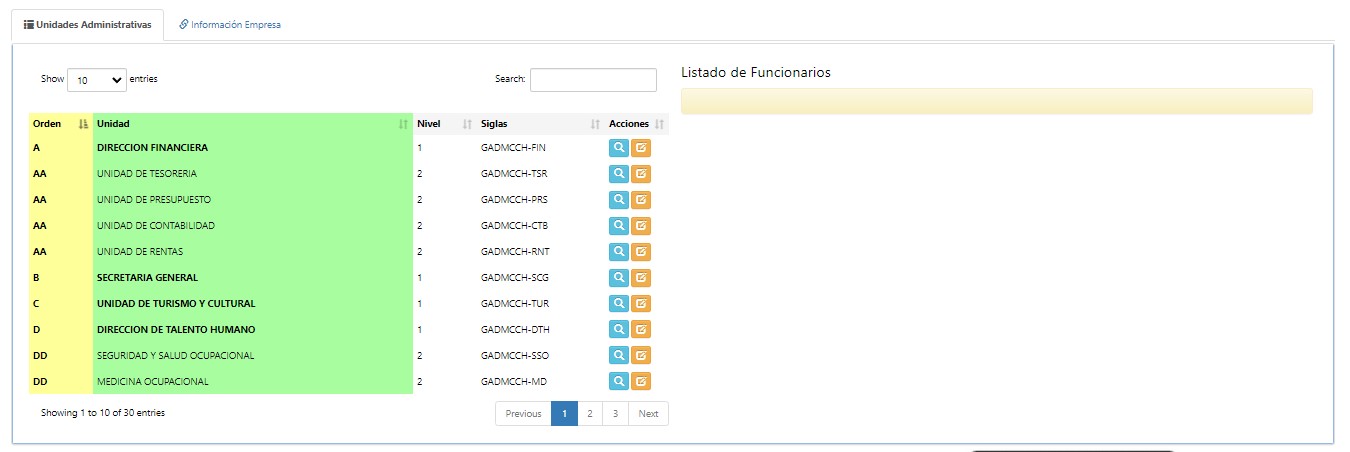The height and width of the screenshot is (452, 1350).
Task: Click inside the Search text field
Action: pos(593,80)
